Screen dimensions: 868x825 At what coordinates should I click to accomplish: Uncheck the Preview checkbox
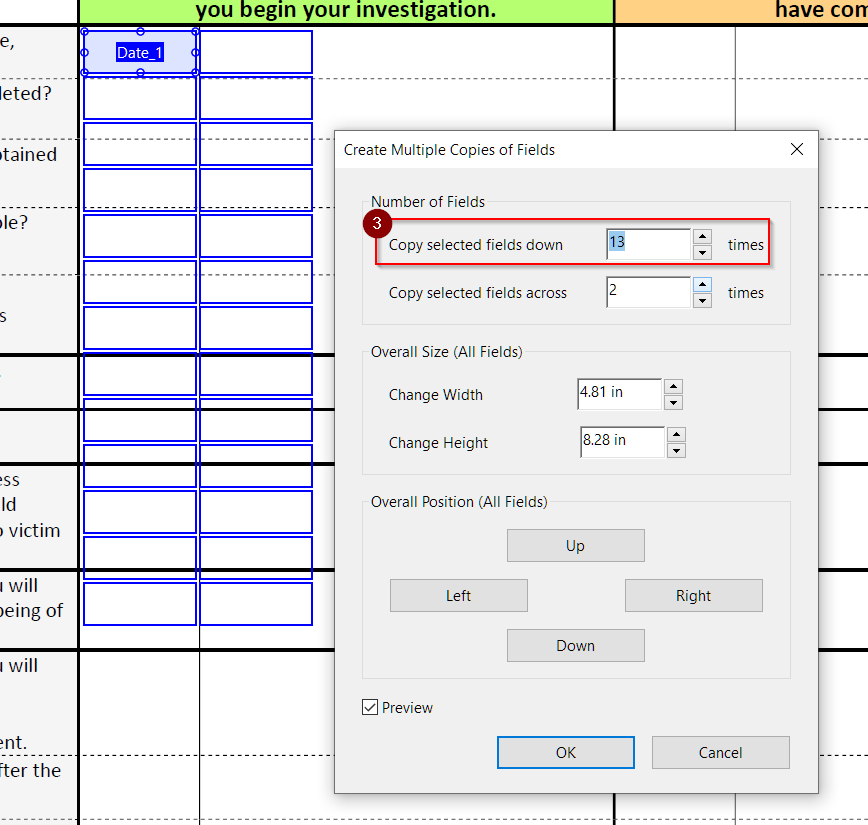[x=371, y=708]
